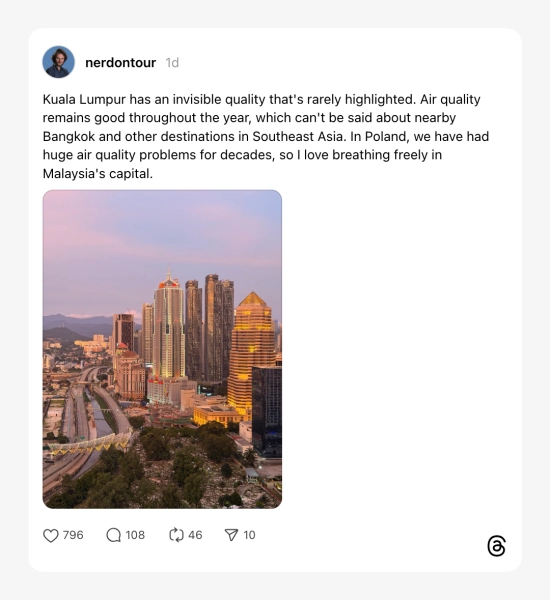
Task: Open the 1d timestamp of the post
Action: (x=172, y=63)
